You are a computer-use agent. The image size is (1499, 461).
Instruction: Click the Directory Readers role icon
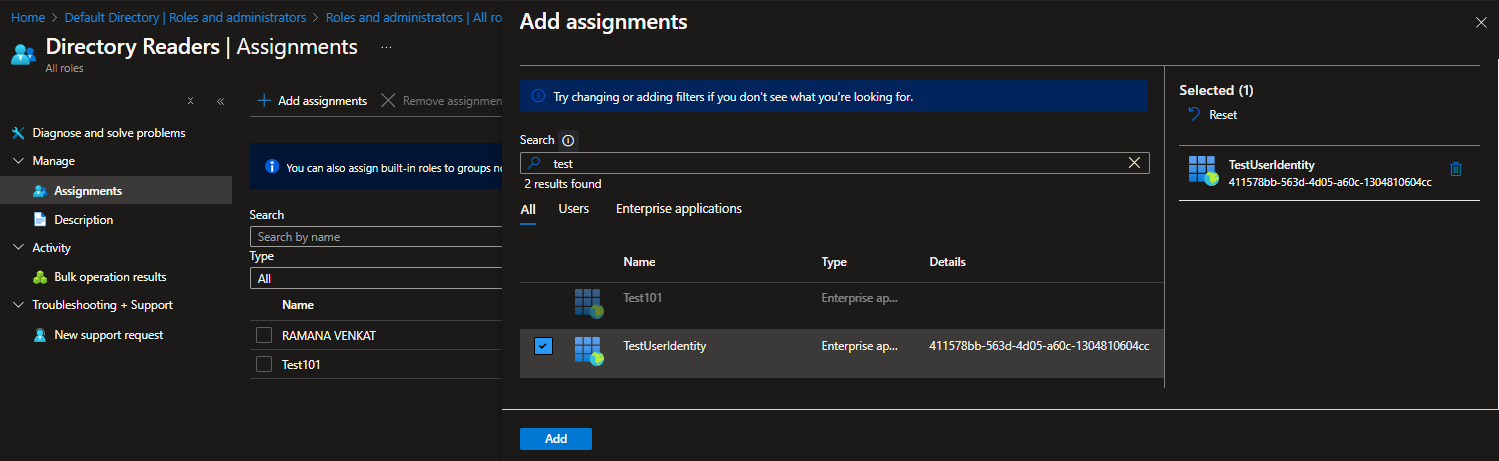click(23, 53)
